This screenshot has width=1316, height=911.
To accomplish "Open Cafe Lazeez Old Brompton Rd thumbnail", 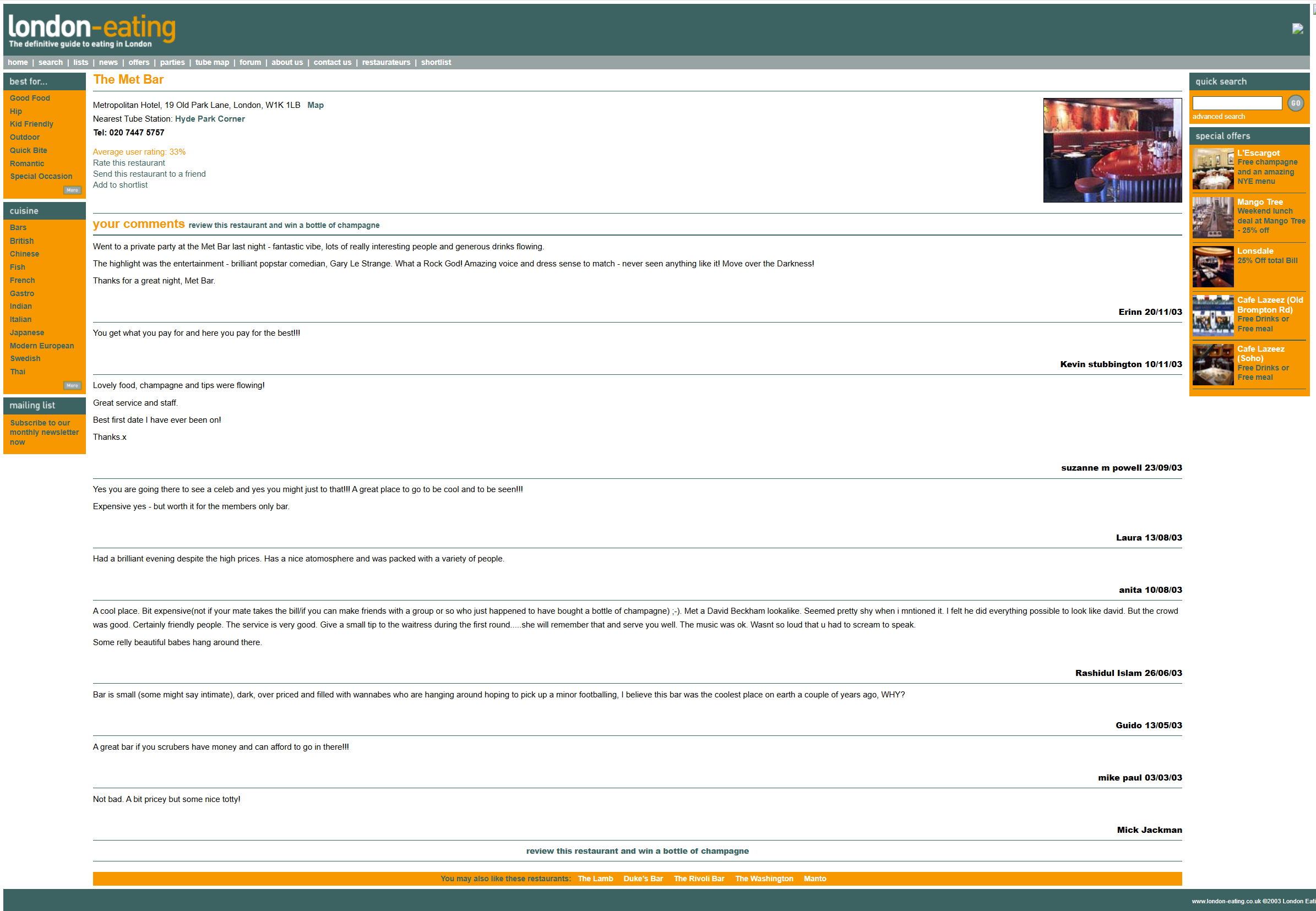I will 1212,315.
